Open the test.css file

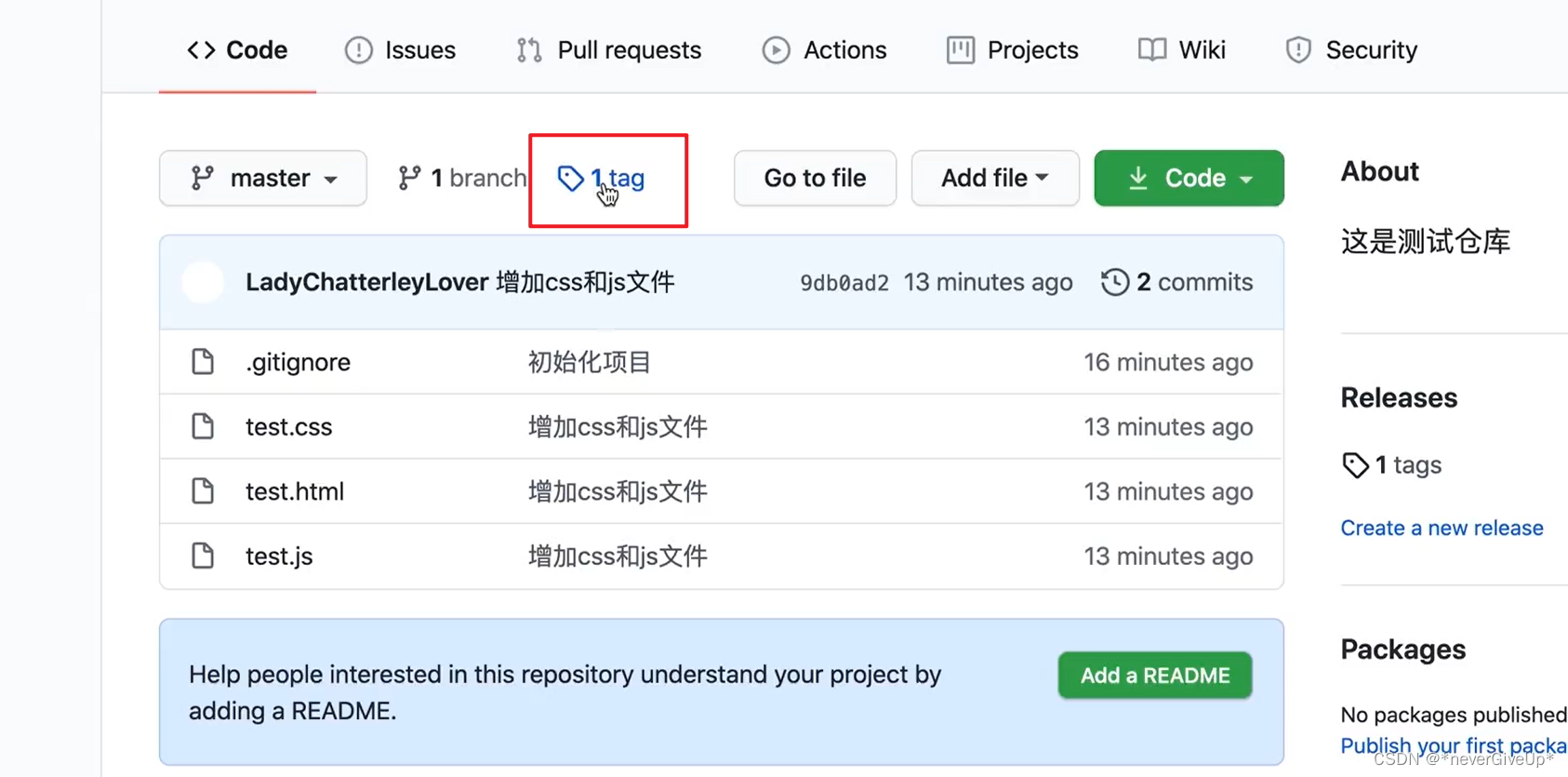coord(288,426)
